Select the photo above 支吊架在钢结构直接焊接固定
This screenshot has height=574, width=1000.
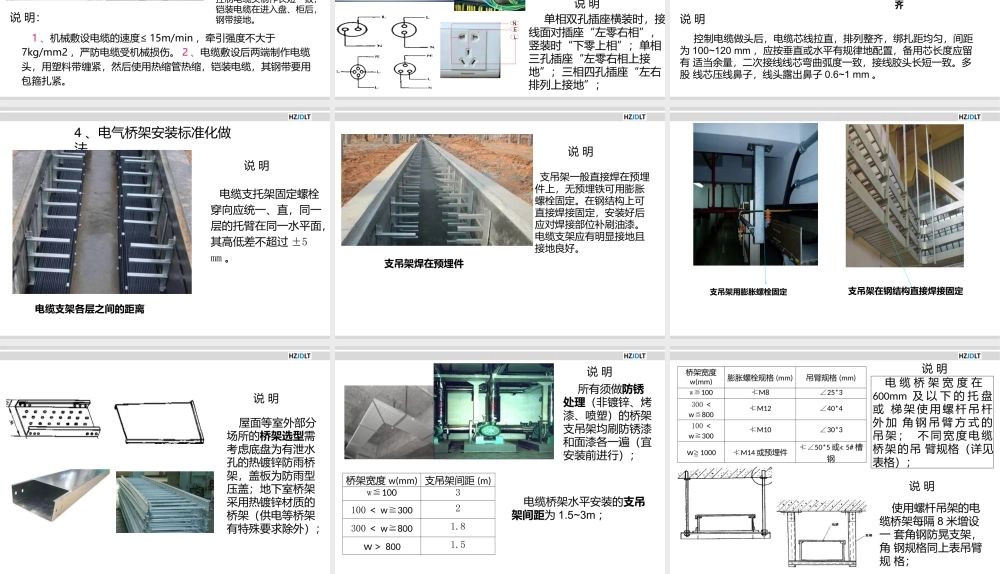point(904,196)
